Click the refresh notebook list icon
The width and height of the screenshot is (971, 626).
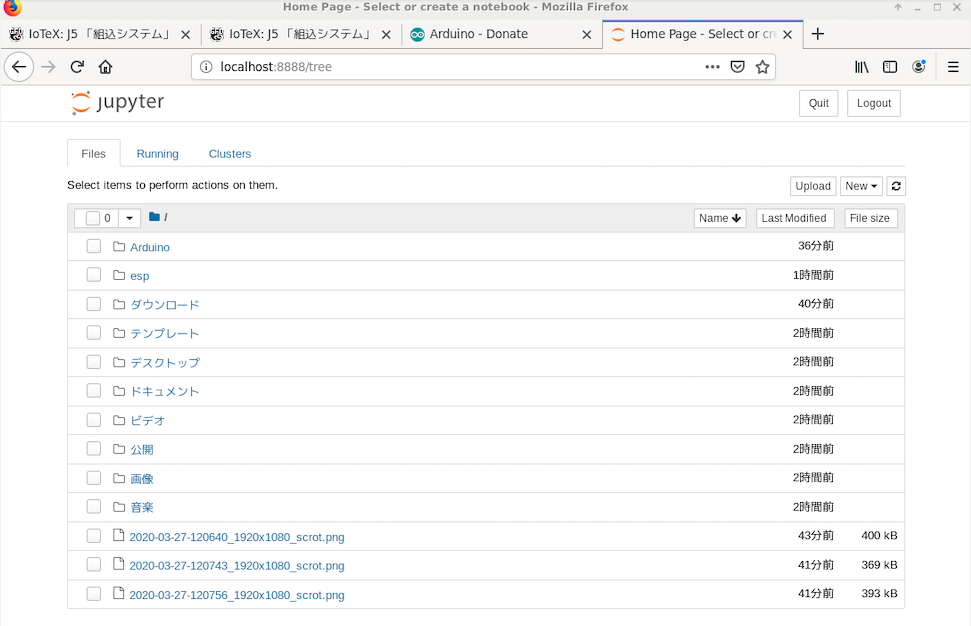point(896,186)
